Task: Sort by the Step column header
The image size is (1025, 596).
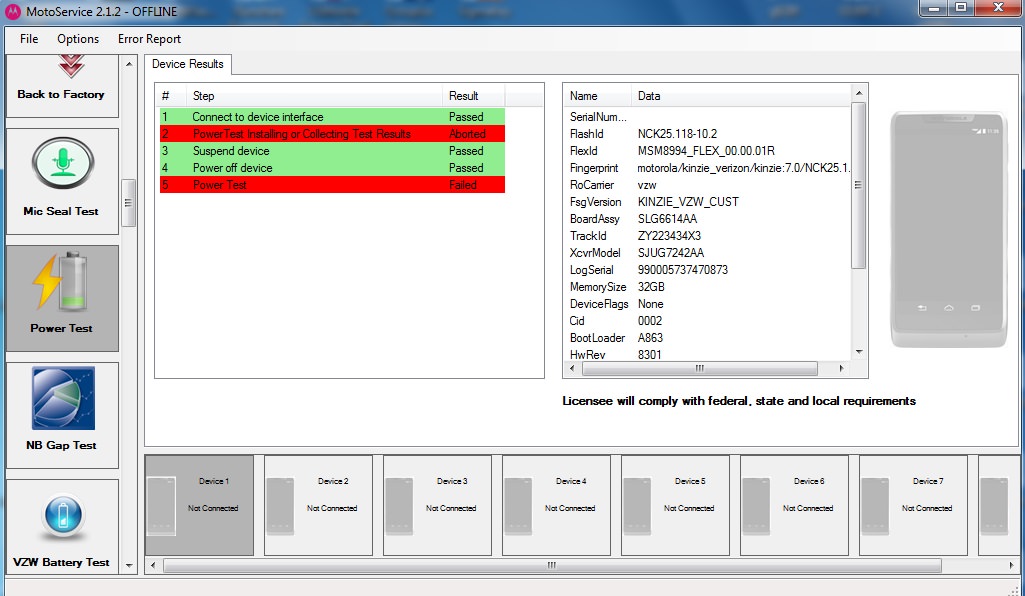Action: click(315, 95)
